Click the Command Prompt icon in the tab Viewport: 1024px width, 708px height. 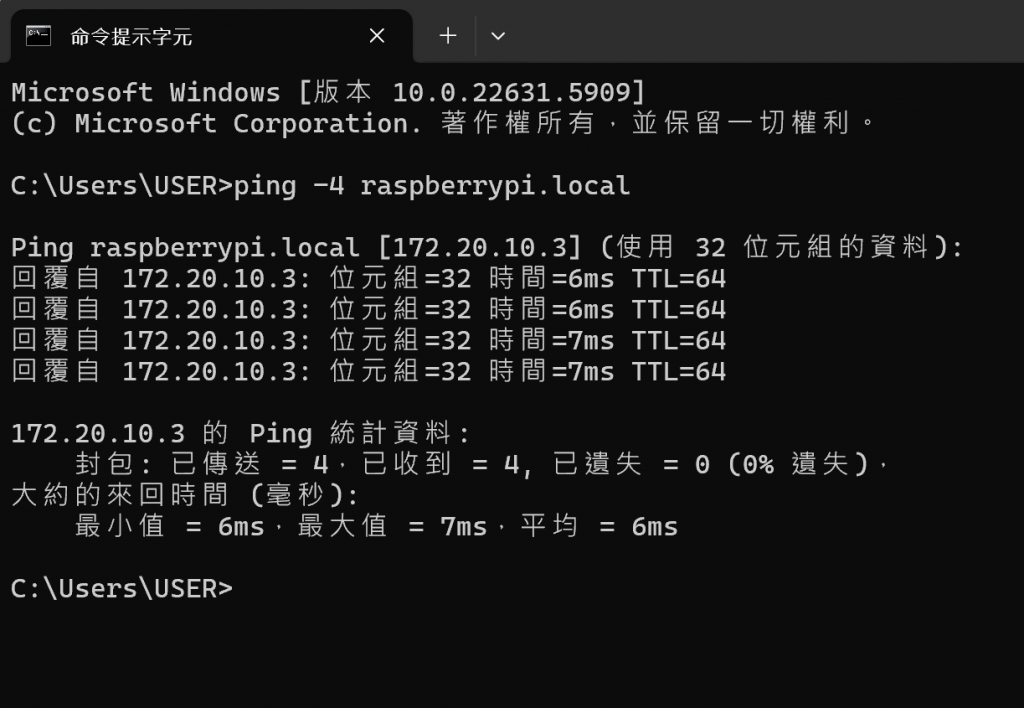(x=38, y=35)
